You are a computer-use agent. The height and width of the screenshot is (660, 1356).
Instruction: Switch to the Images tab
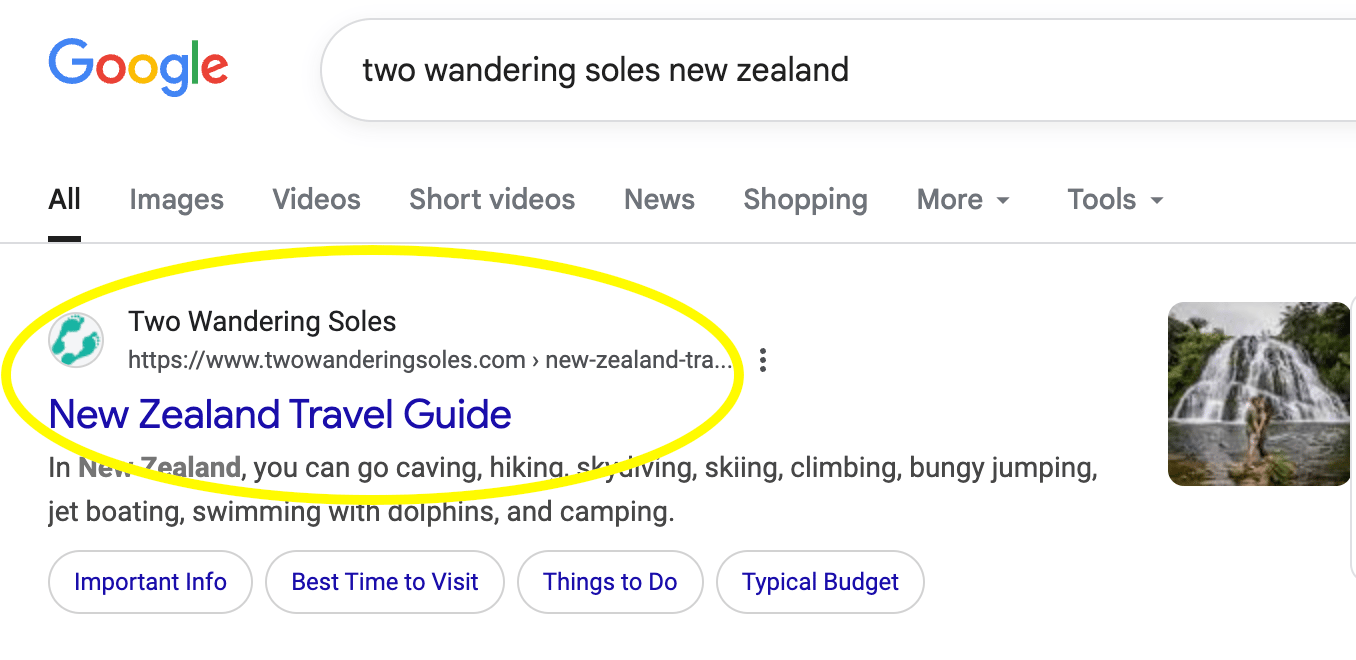176,200
